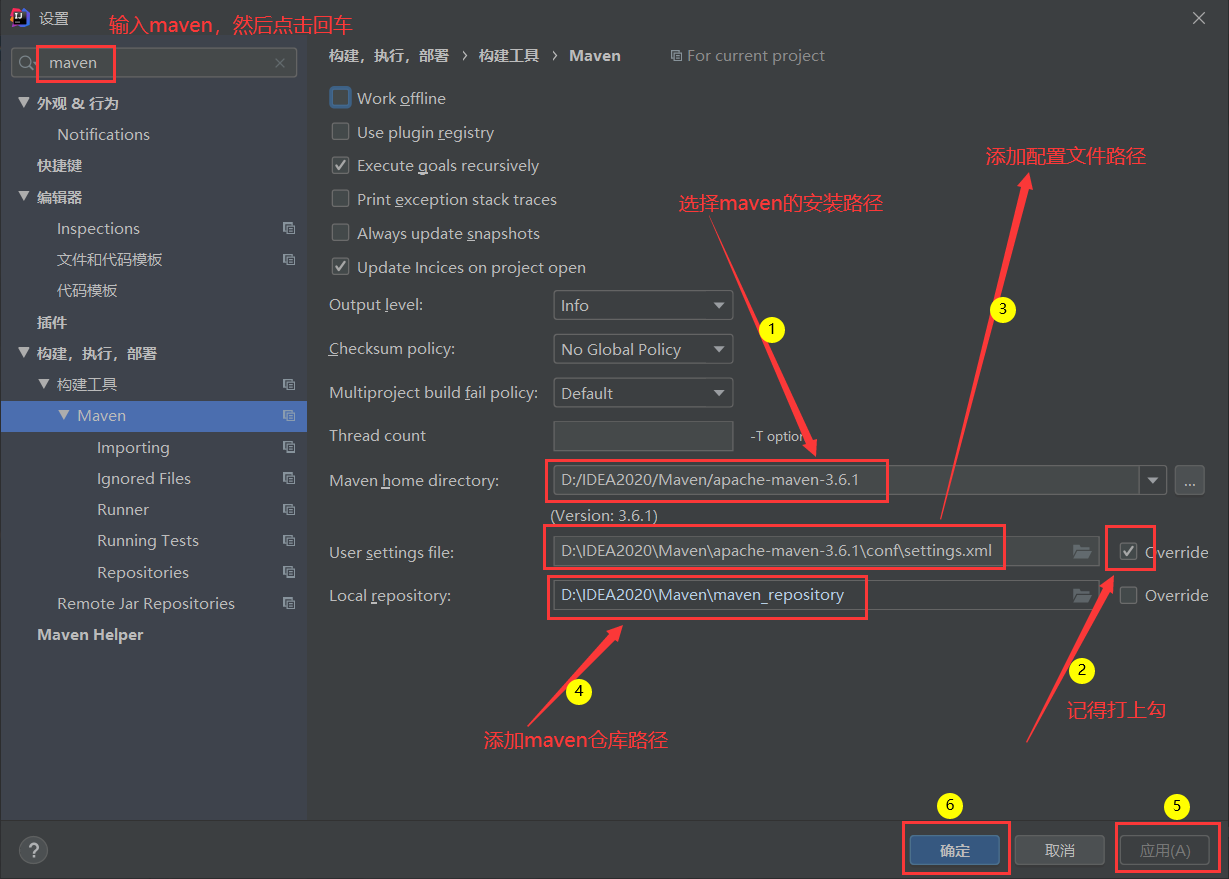
Task: Click into the Thread count field
Action: 643,436
